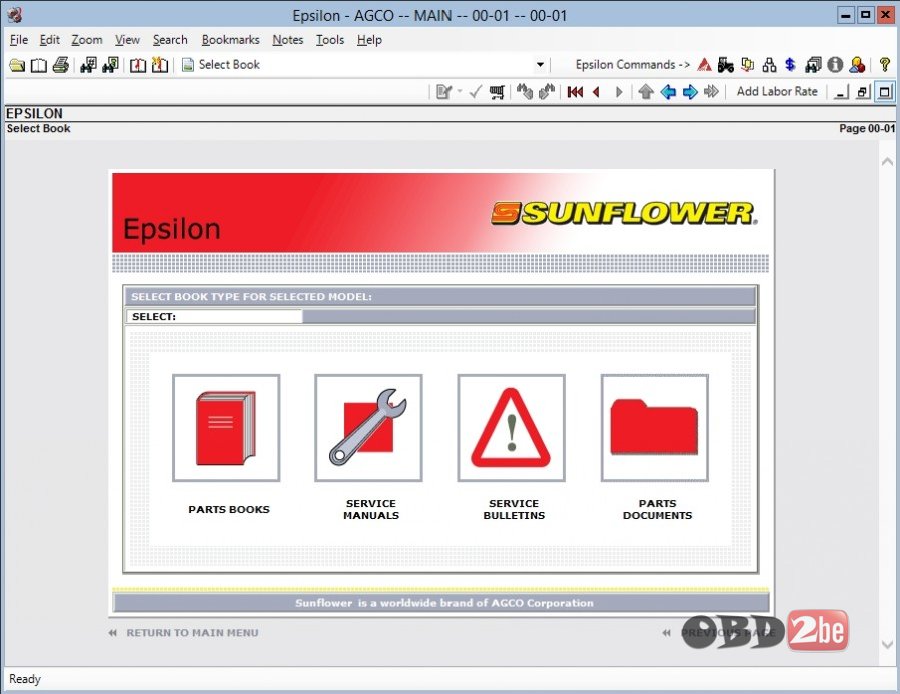Screen dimensions: 900x694
Task: Click the blue right arrow forward icon
Action: [x=690, y=92]
